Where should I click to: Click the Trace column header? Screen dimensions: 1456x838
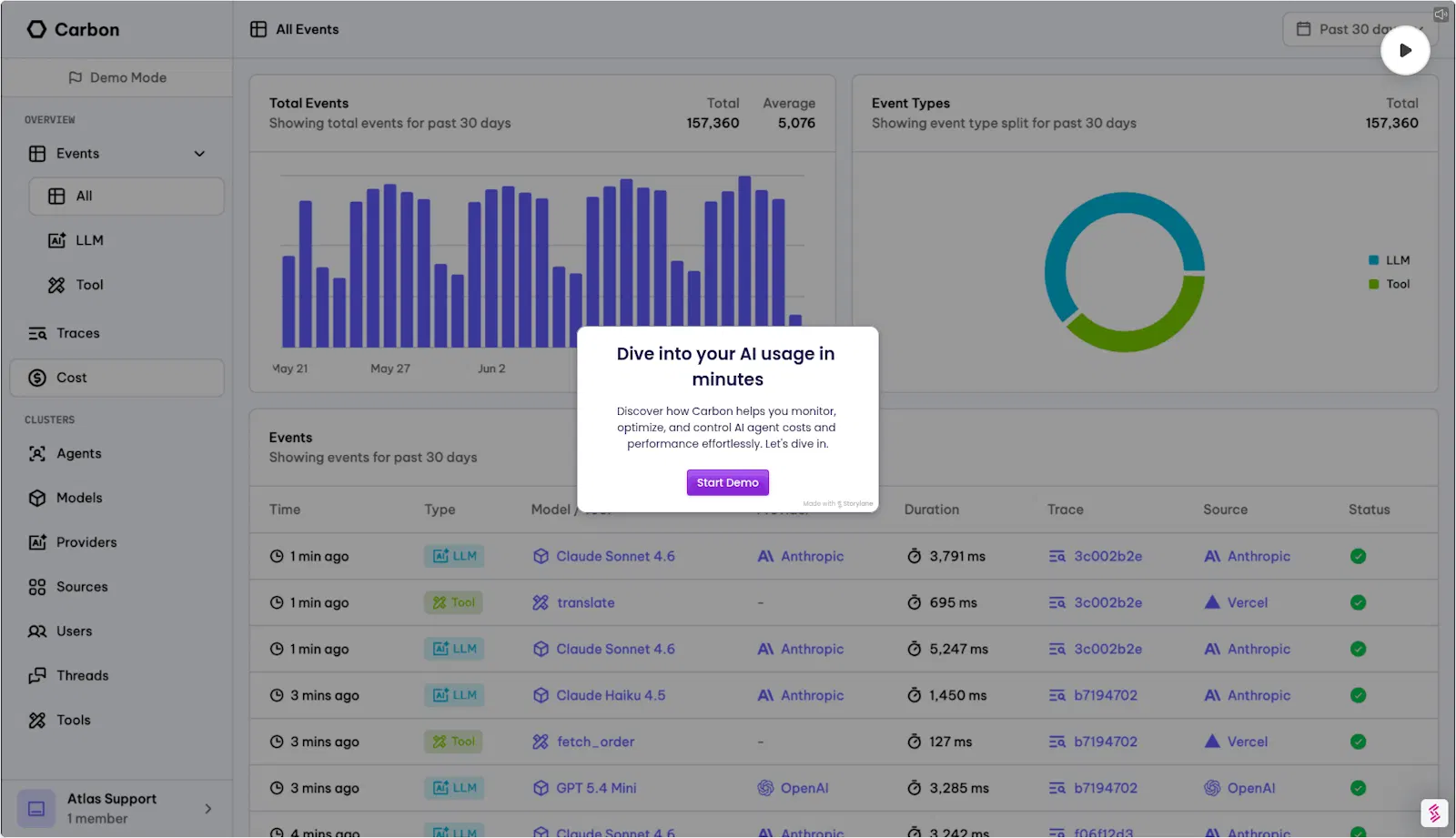point(1066,510)
